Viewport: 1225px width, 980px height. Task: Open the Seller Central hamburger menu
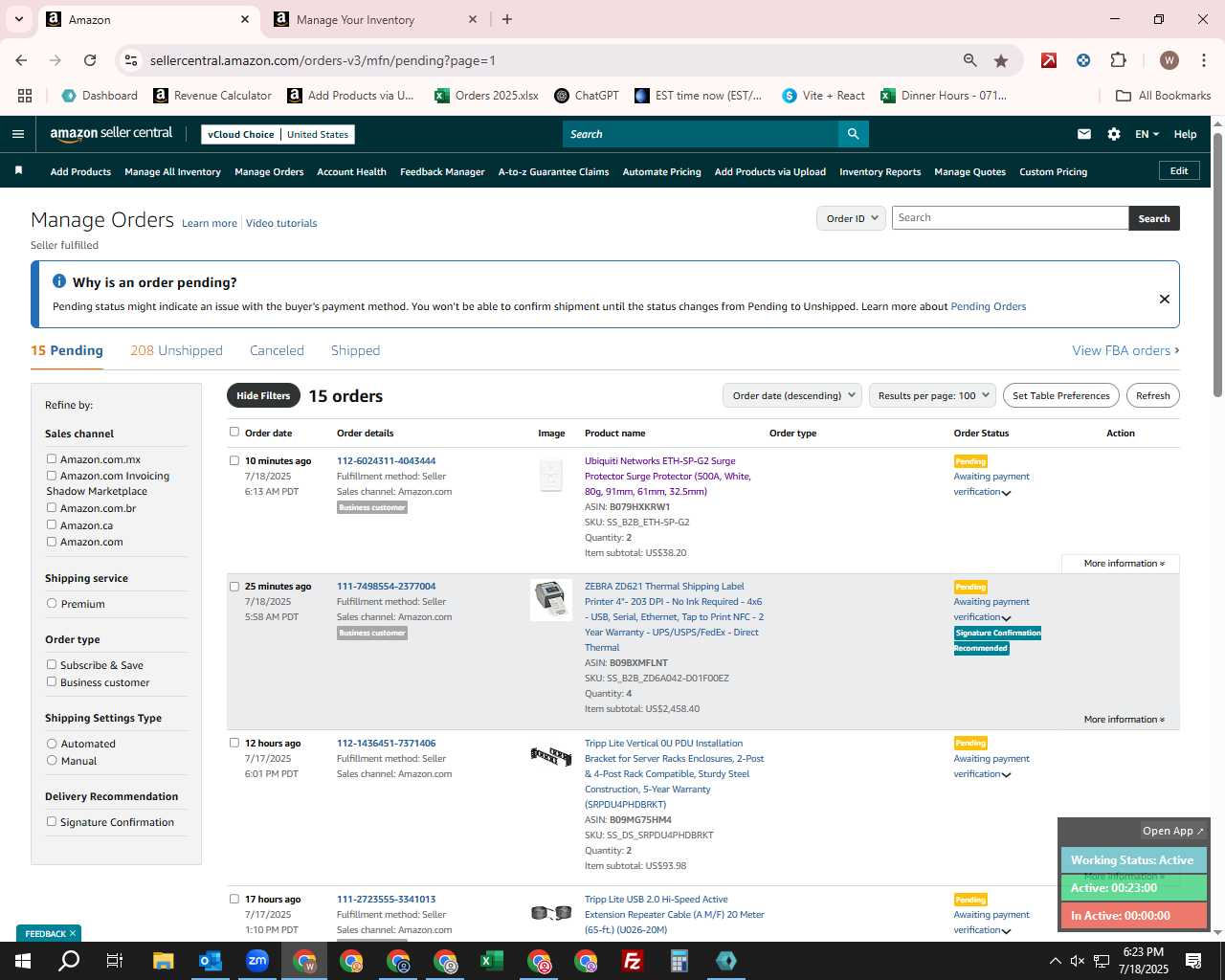[17, 134]
